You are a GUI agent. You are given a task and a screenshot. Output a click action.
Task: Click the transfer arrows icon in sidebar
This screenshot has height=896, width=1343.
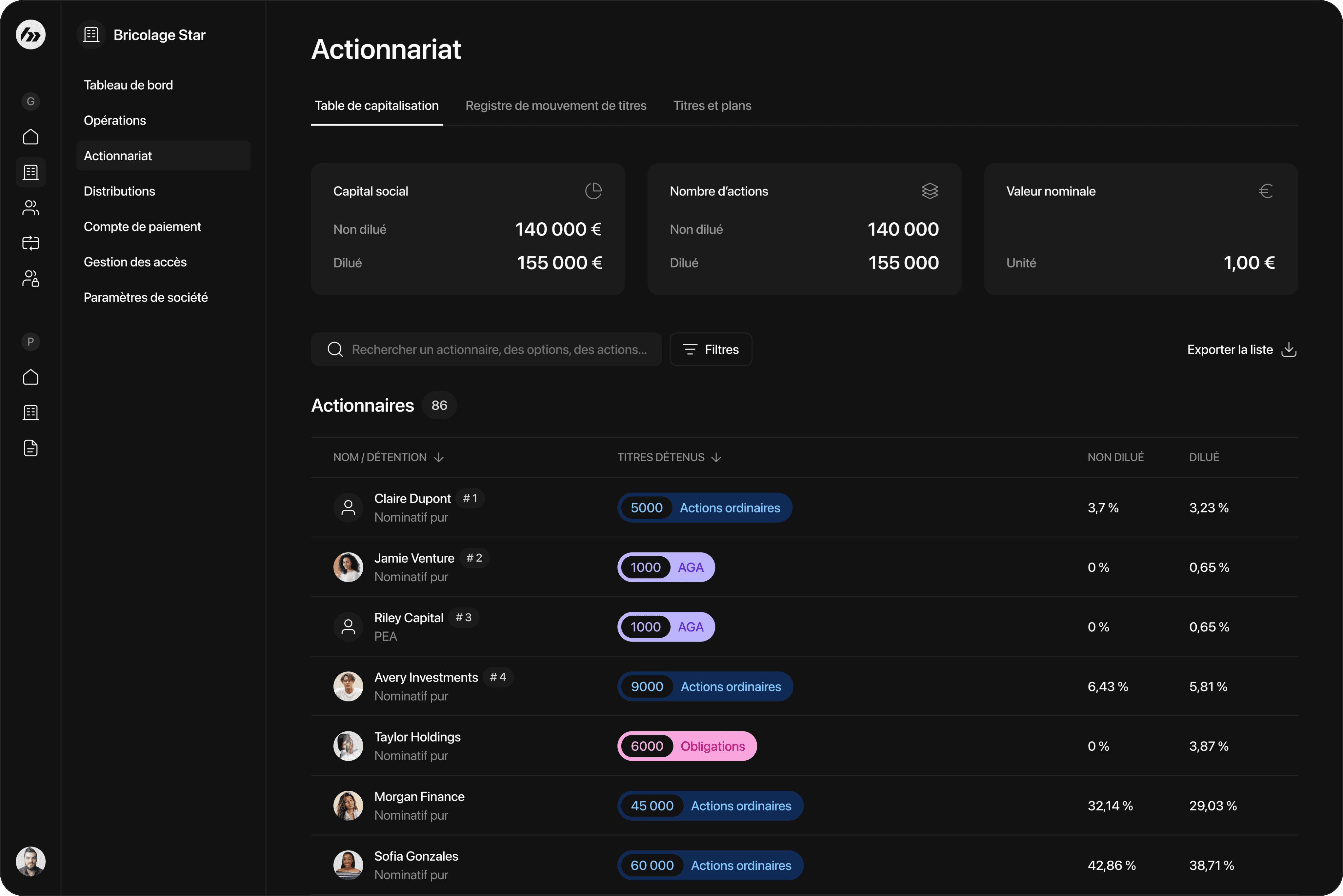(x=30, y=244)
